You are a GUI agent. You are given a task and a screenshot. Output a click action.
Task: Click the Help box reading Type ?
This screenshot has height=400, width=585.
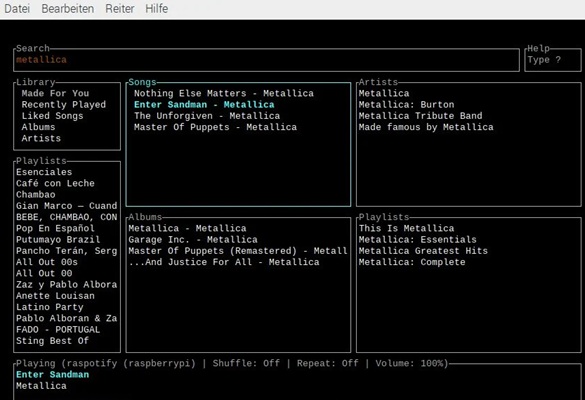point(553,60)
